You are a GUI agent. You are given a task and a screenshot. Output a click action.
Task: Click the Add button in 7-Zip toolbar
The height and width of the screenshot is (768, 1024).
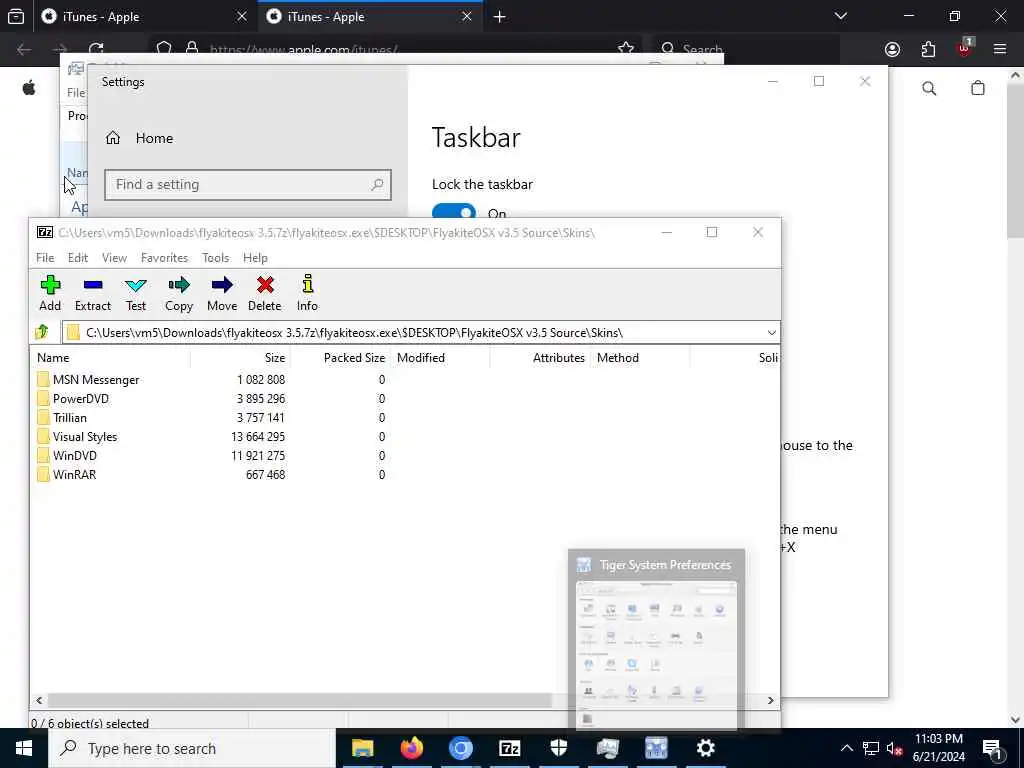click(50, 293)
